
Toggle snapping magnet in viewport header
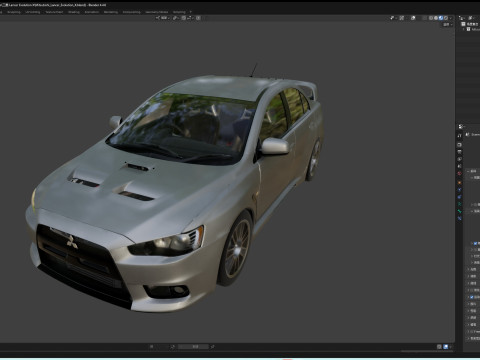[184, 18]
